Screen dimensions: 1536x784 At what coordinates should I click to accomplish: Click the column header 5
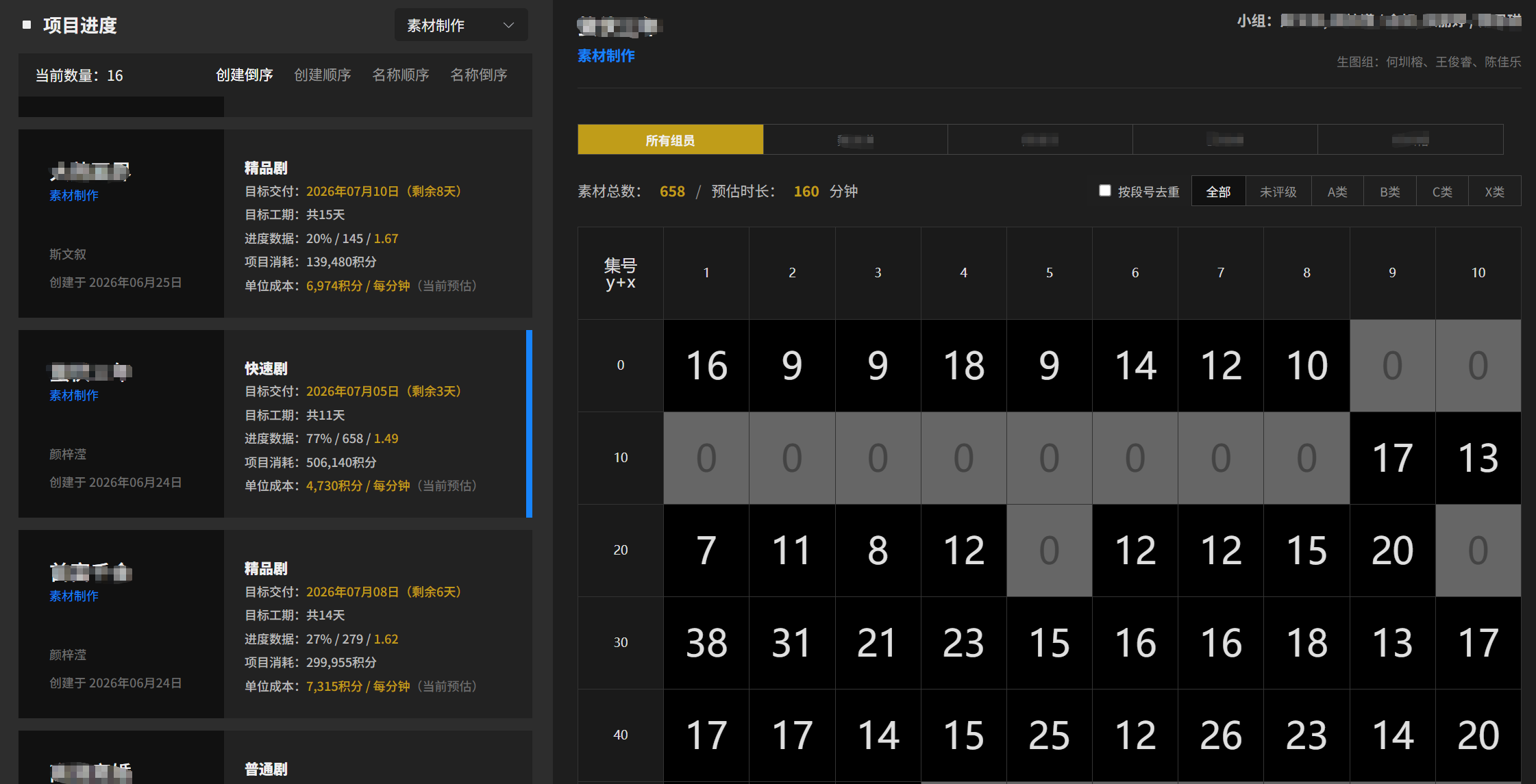(x=1050, y=273)
